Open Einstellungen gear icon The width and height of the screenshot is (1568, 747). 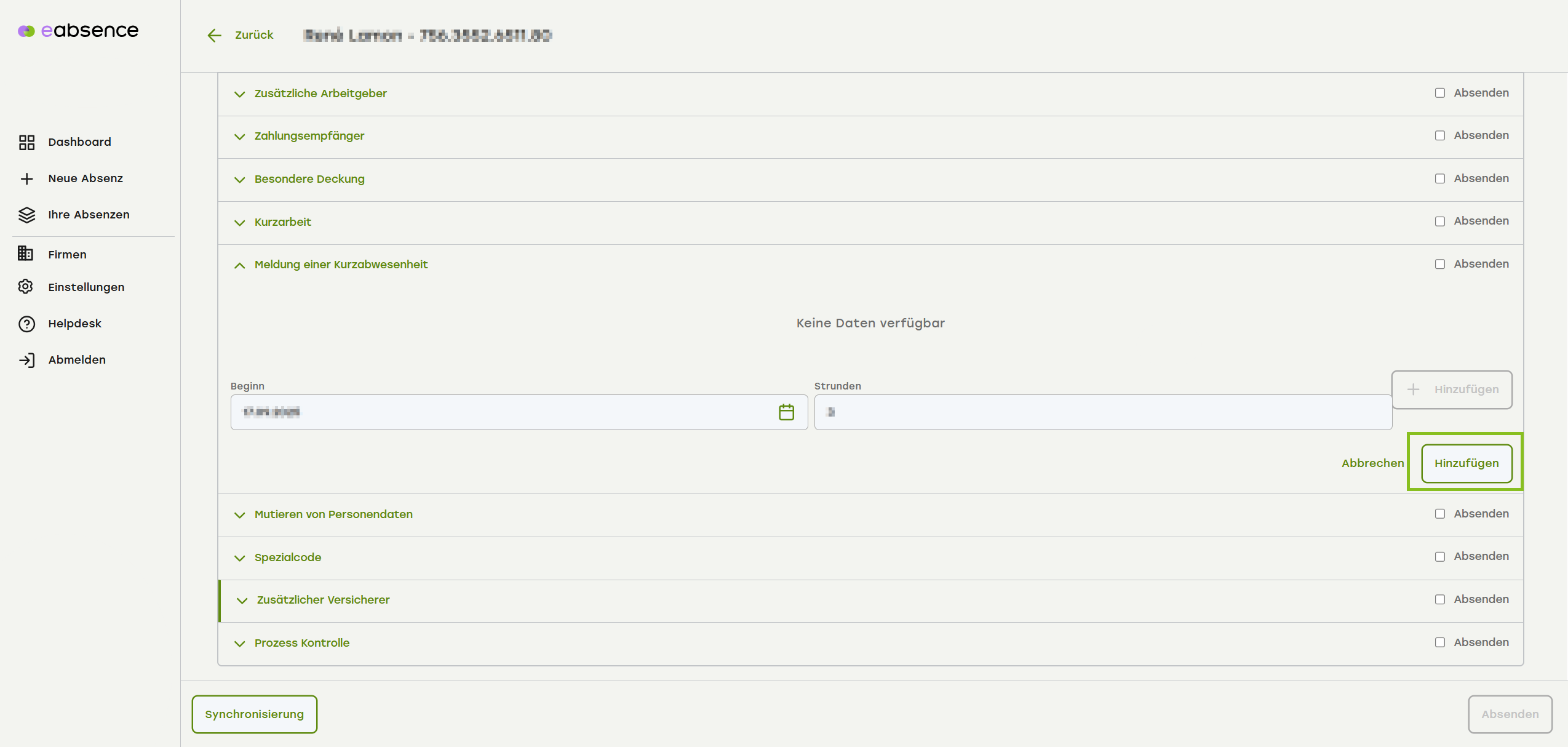pos(26,287)
